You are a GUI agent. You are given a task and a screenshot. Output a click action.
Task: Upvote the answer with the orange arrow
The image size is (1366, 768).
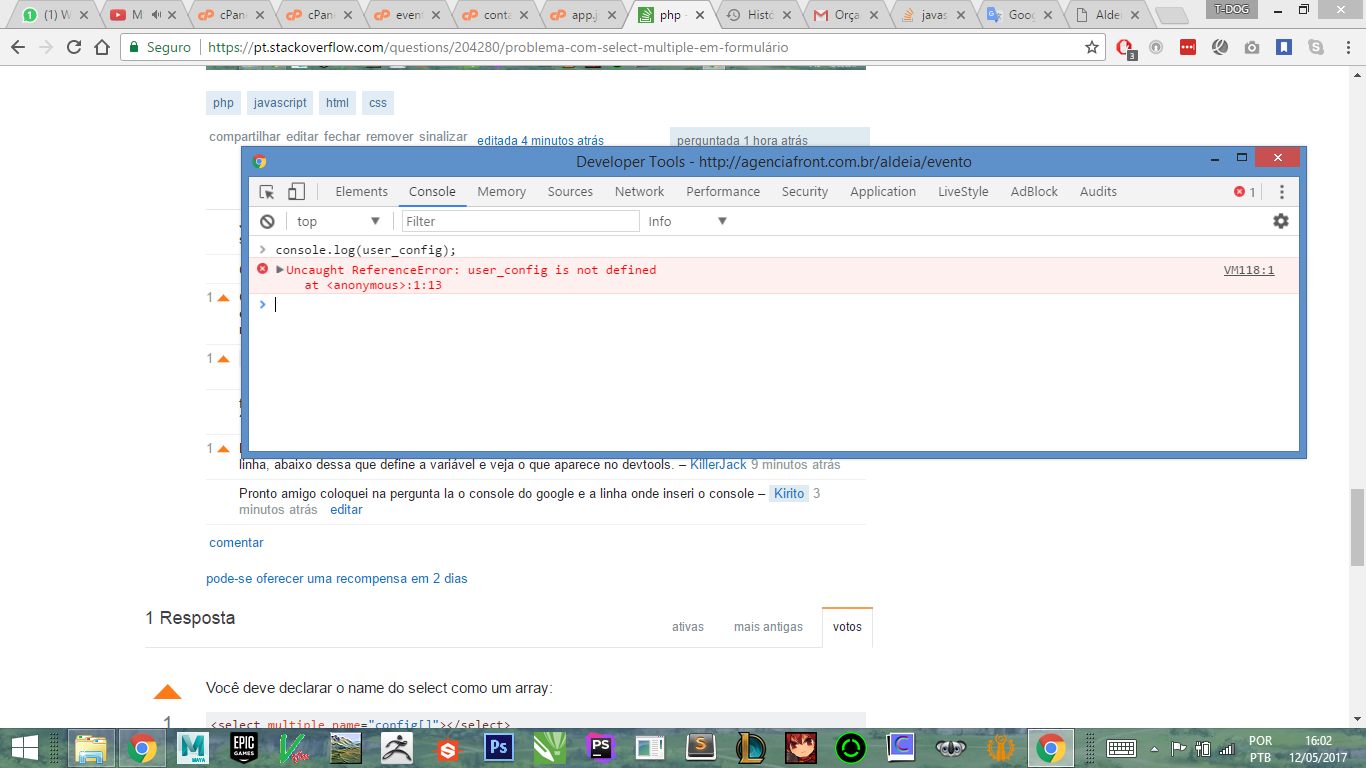coord(167,692)
